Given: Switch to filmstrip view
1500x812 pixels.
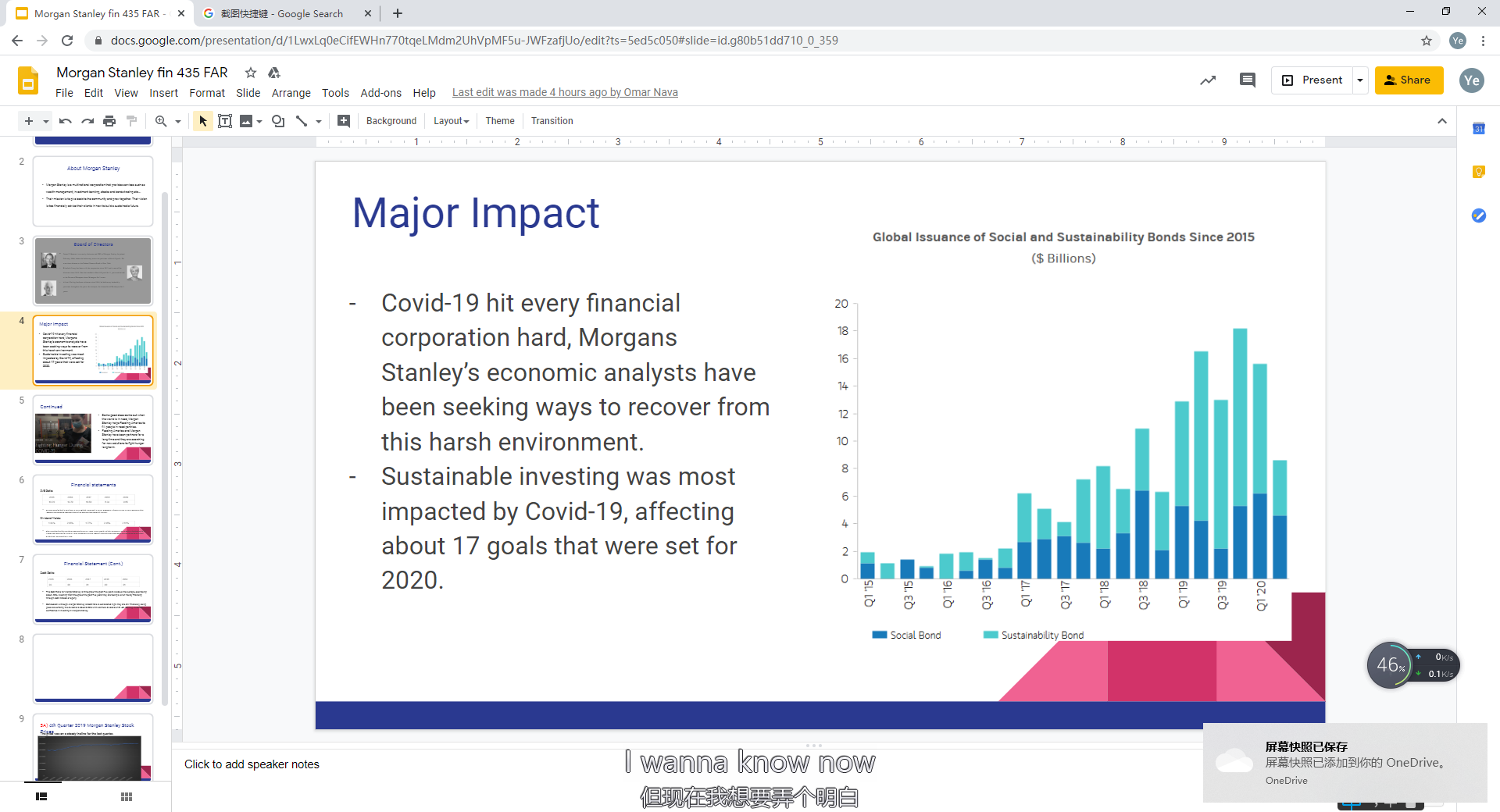Looking at the screenshot, I should [x=41, y=796].
